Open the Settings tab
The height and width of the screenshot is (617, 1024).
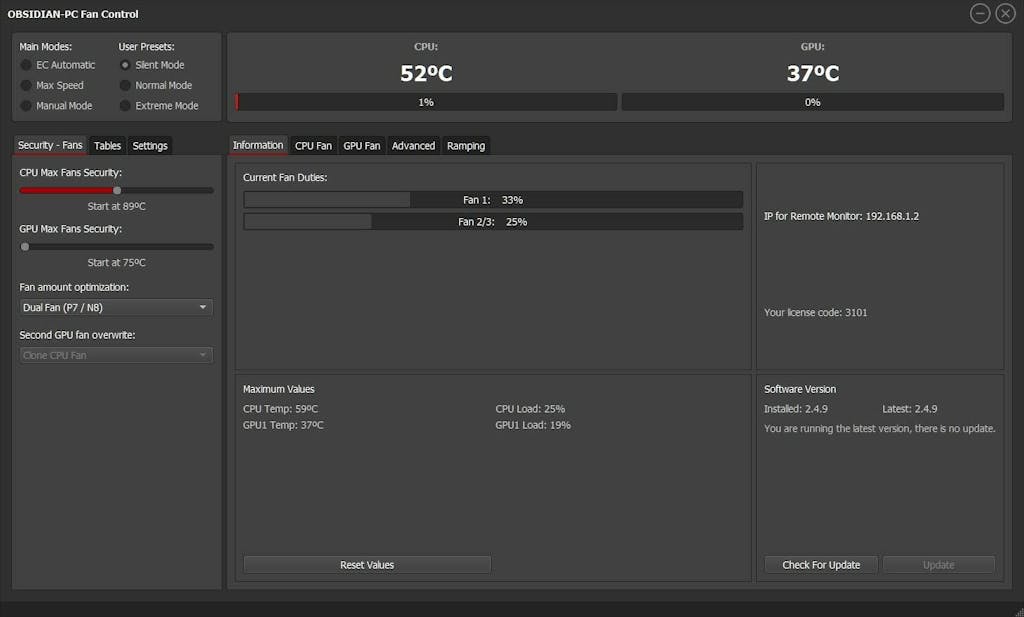click(x=150, y=146)
